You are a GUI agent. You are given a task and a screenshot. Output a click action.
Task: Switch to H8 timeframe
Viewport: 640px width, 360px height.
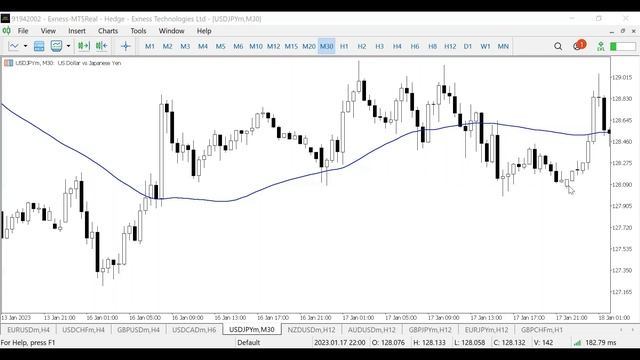(x=433, y=47)
